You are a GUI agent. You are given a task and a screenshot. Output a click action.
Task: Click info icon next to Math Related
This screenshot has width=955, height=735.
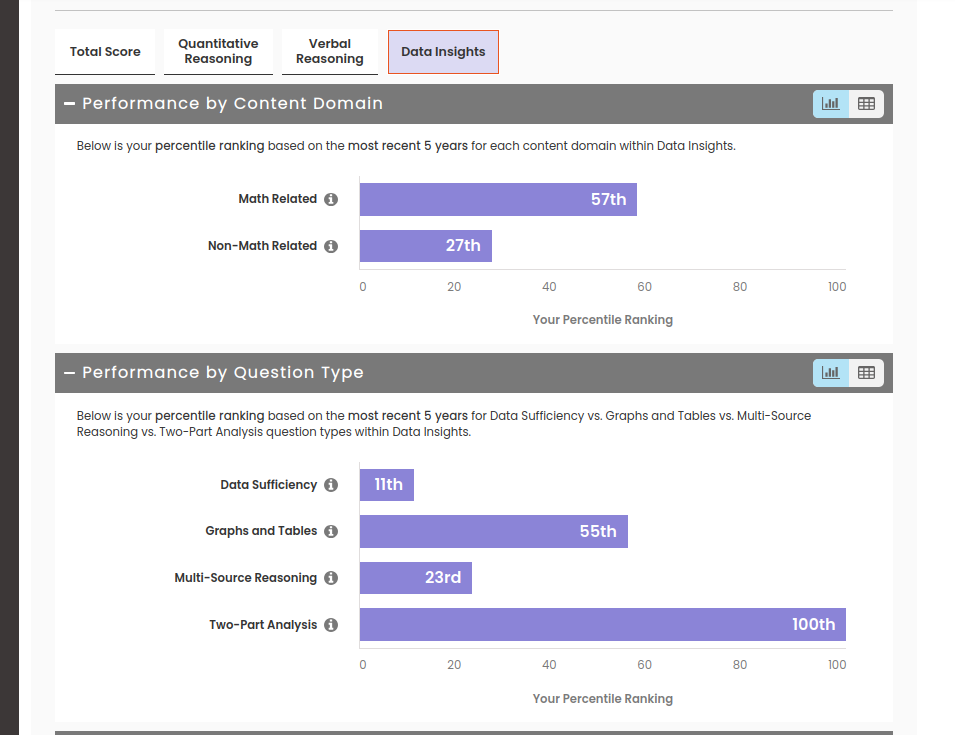331,199
